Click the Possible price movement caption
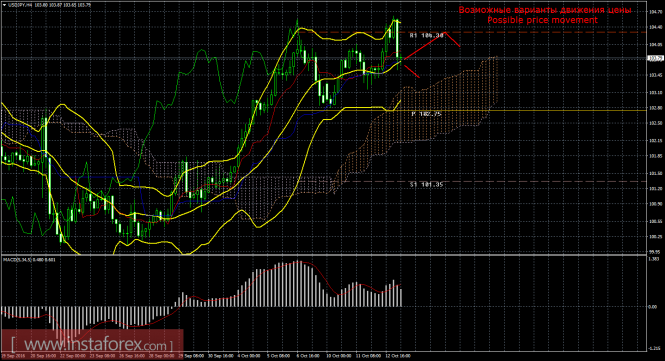The height and width of the screenshot is (361, 665). coord(542,20)
